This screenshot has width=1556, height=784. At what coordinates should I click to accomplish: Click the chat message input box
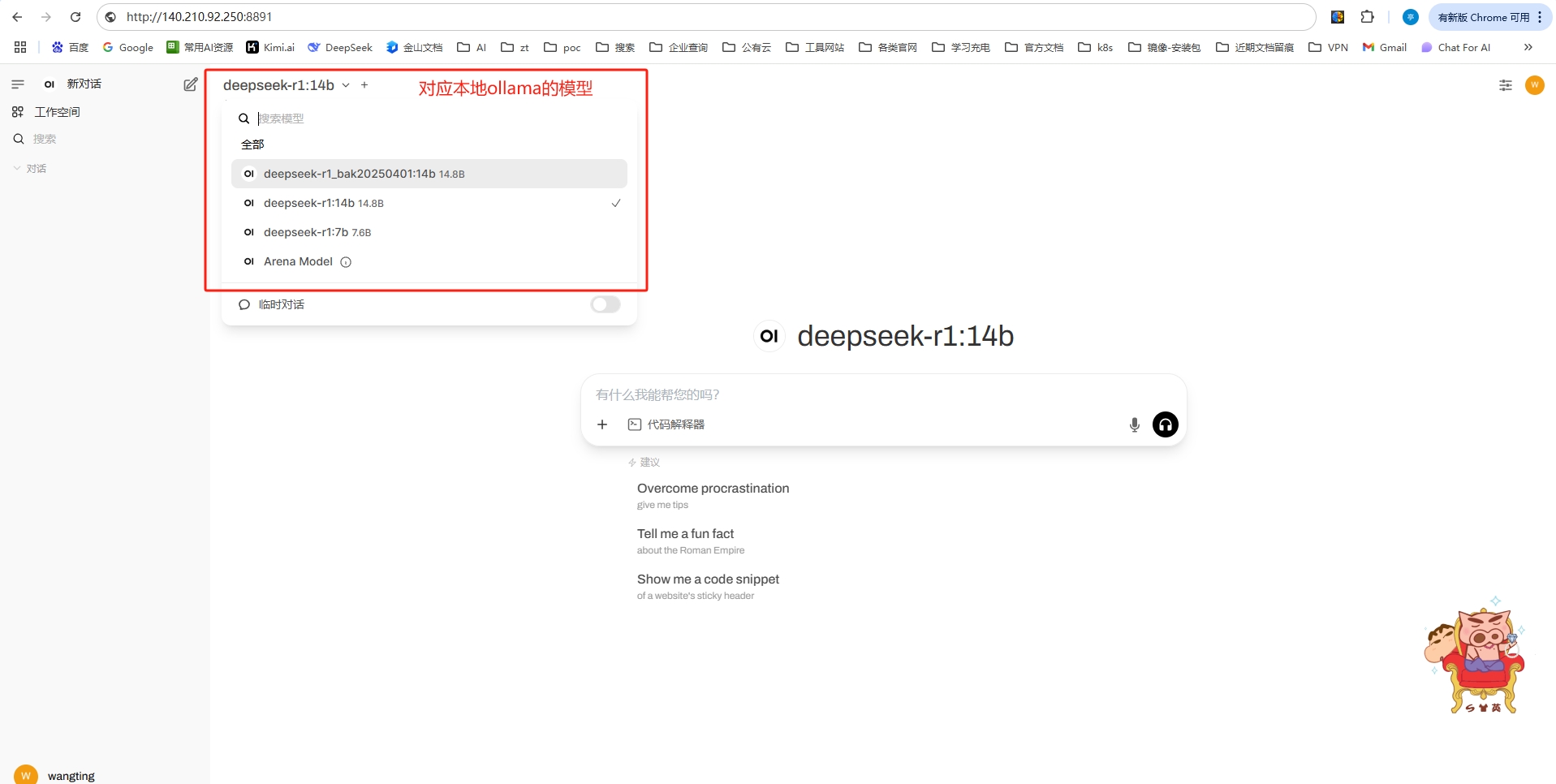883,394
